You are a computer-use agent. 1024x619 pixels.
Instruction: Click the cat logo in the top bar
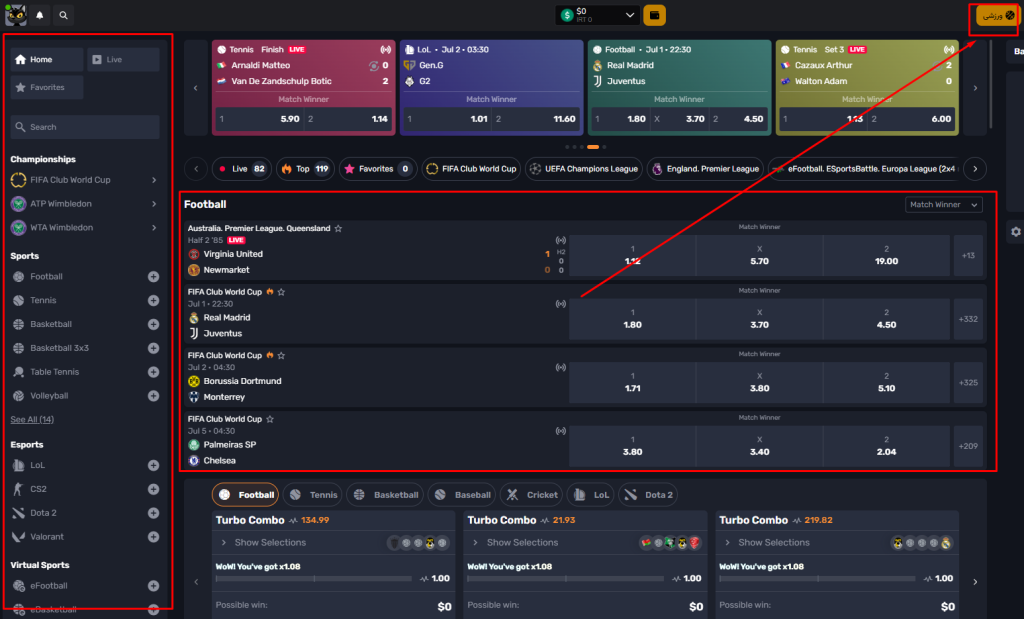[x=16, y=15]
